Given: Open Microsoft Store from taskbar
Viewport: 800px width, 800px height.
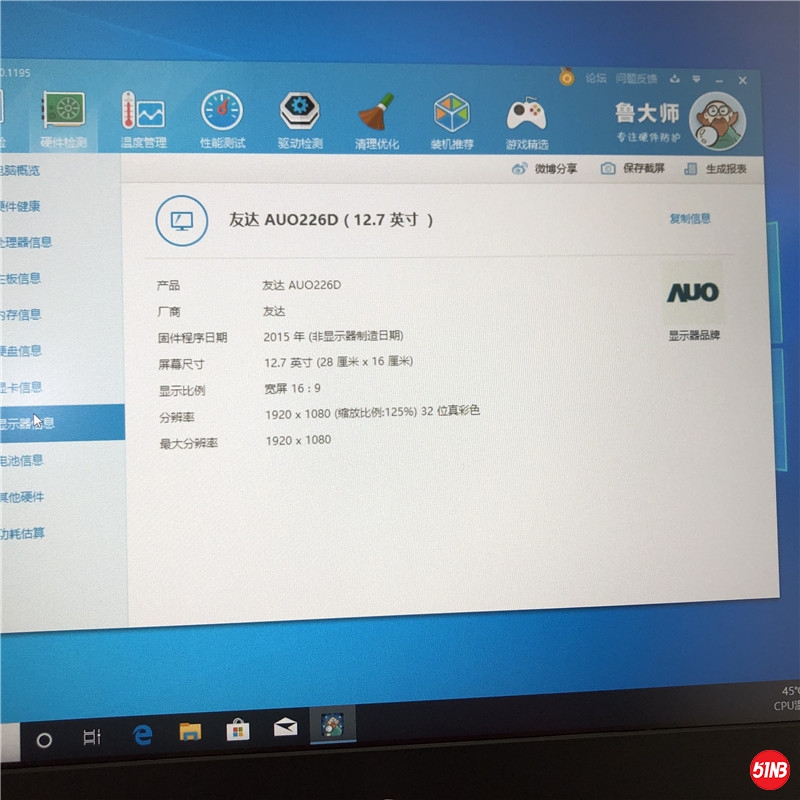Looking at the screenshot, I should pos(238,730).
